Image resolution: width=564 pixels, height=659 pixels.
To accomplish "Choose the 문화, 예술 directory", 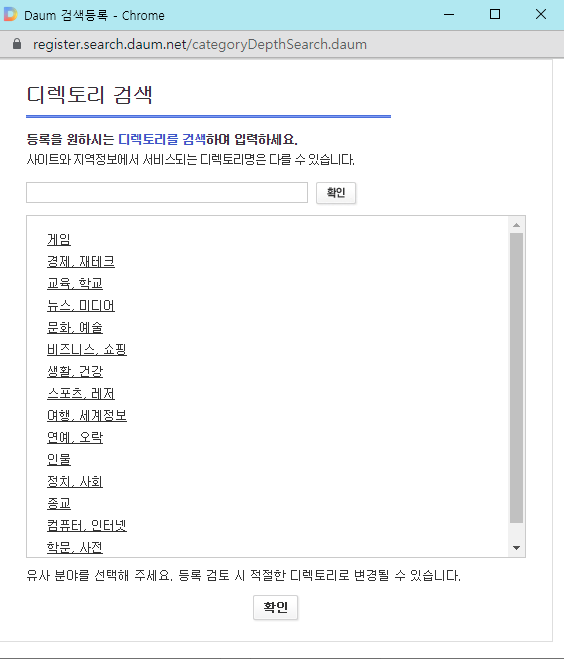I will (75, 327).
